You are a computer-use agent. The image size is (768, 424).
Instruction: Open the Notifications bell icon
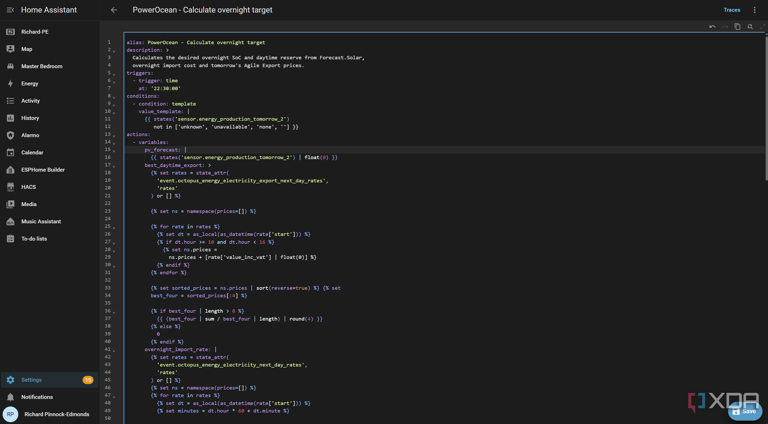tap(10, 397)
